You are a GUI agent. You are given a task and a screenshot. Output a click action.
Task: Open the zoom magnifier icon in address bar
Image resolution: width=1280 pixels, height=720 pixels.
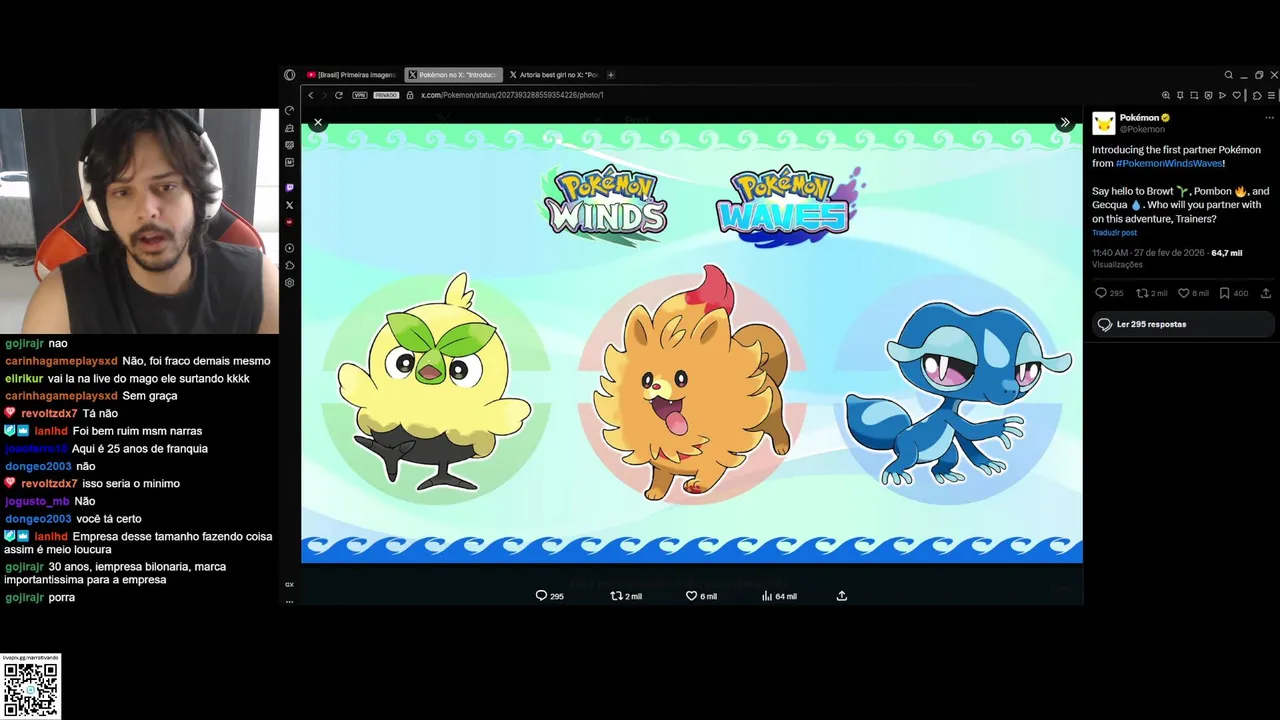pyautogui.click(x=1166, y=95)
